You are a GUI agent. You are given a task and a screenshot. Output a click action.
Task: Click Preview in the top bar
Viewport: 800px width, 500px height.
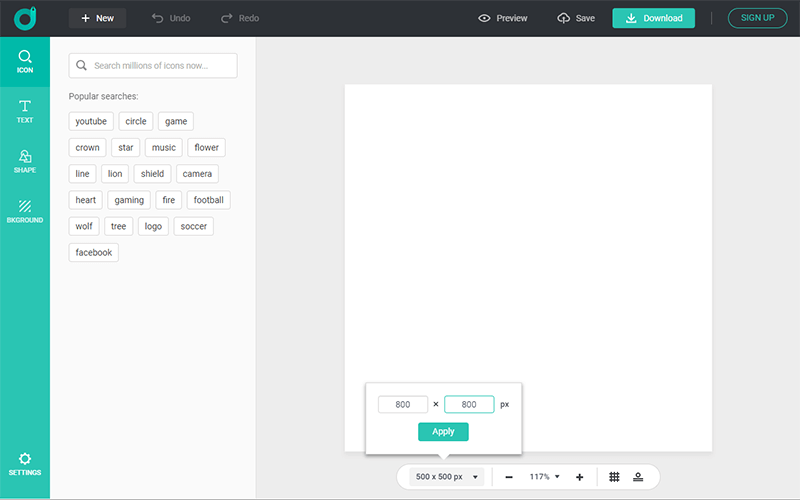pyautogui.click(x=502, y=18)
